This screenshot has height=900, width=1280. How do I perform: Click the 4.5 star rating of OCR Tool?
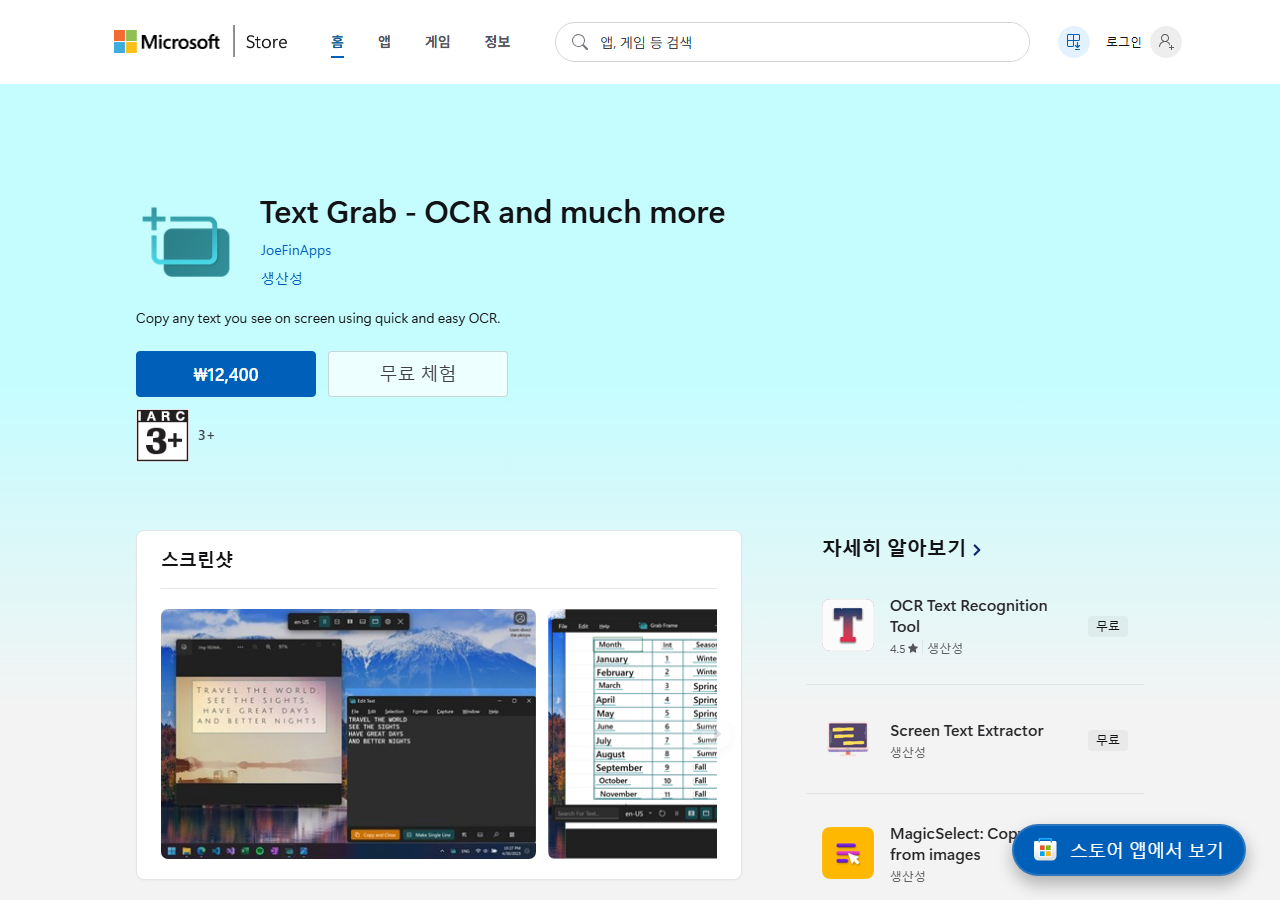[904, 648]
